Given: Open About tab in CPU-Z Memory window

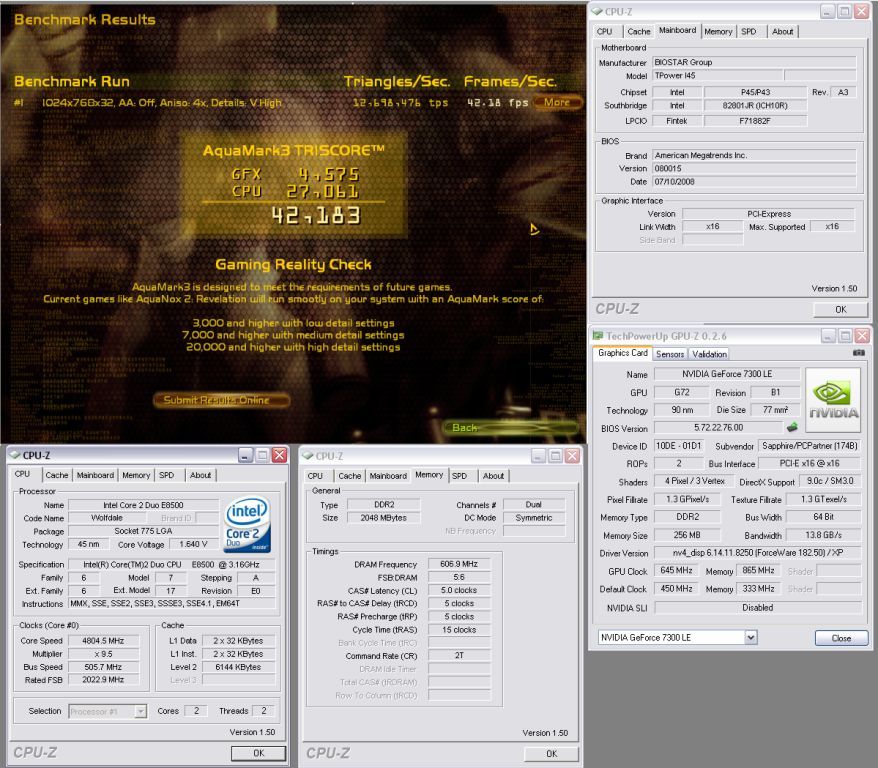Looking at the screenshot, I should coord(493,475).
